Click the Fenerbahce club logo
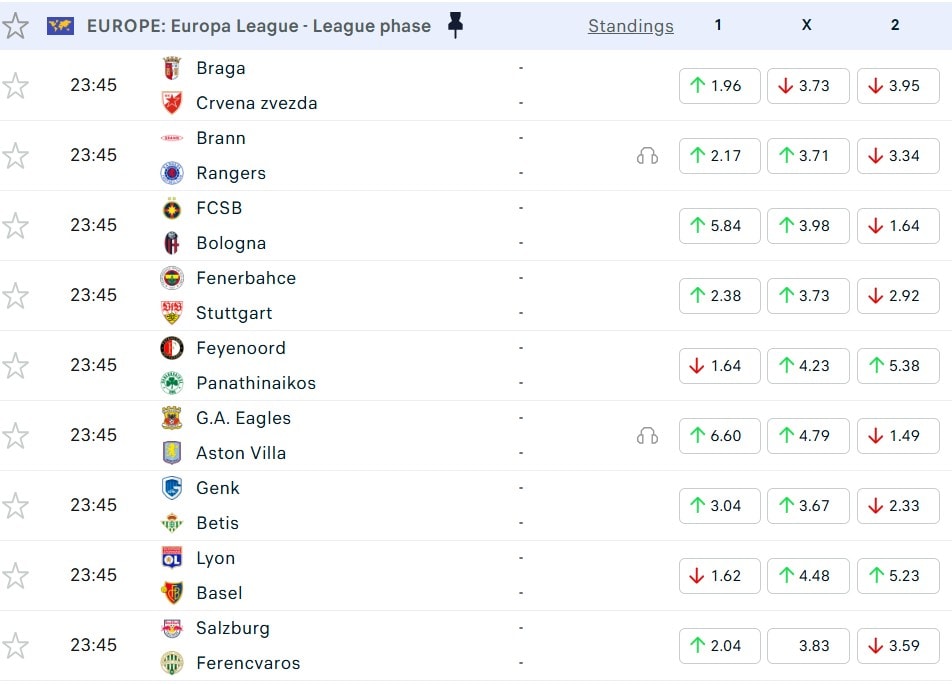The image size is (952, 684). [x=172, y=279]
